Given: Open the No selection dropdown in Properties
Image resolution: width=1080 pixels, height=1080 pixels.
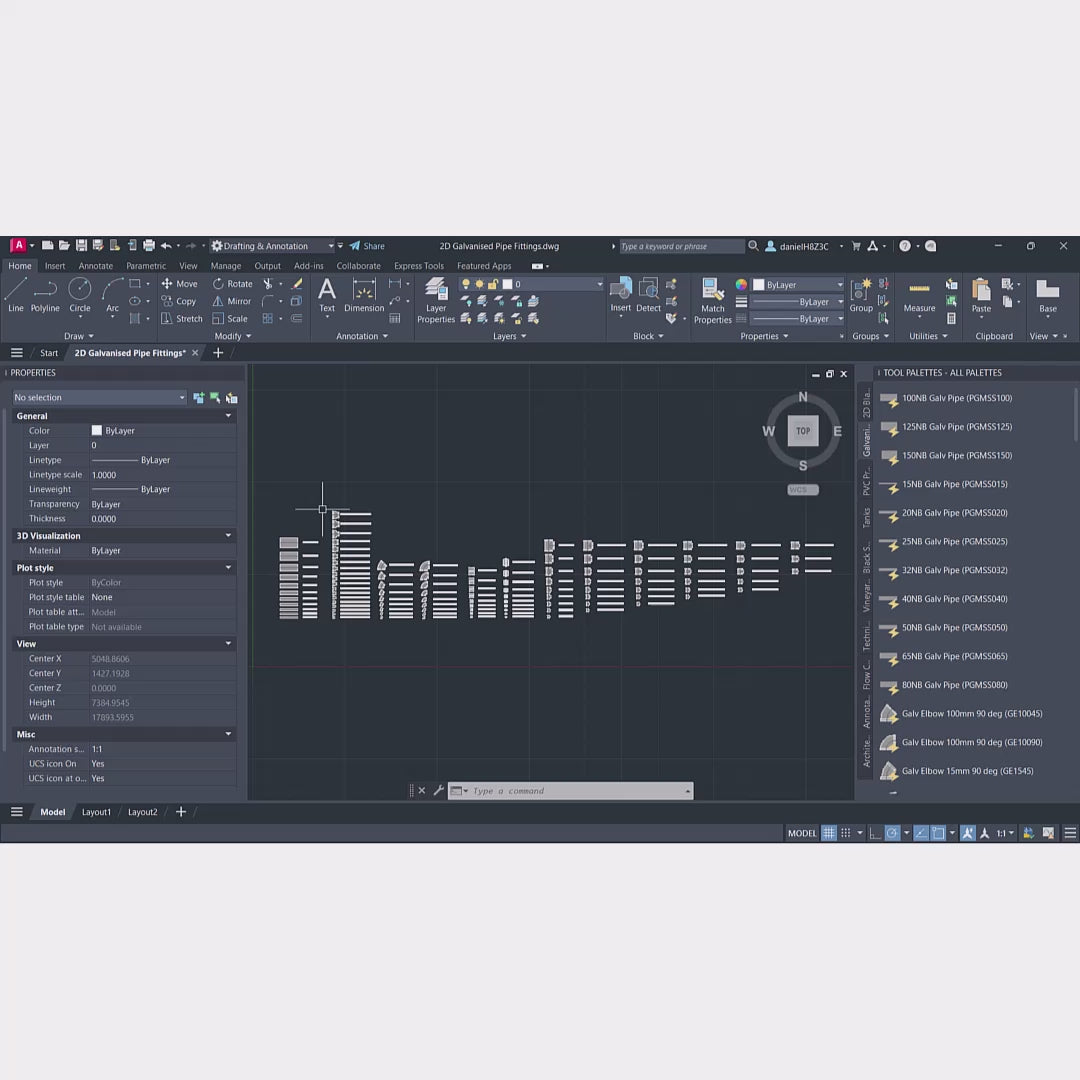Looking at the screenshot, I should (x=99, y=398).
